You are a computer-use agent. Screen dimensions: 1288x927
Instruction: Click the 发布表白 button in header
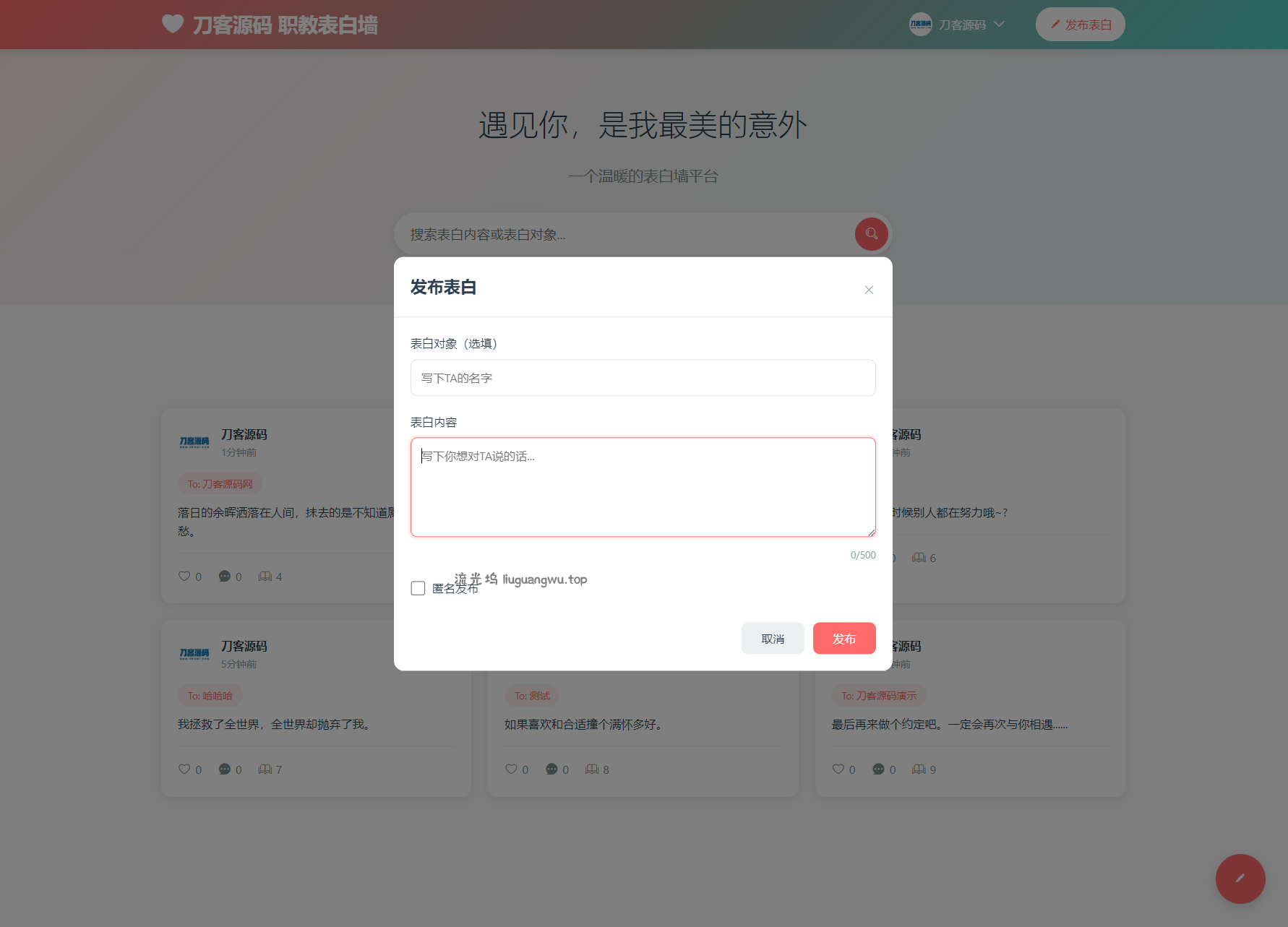(x=1080, y=25)
